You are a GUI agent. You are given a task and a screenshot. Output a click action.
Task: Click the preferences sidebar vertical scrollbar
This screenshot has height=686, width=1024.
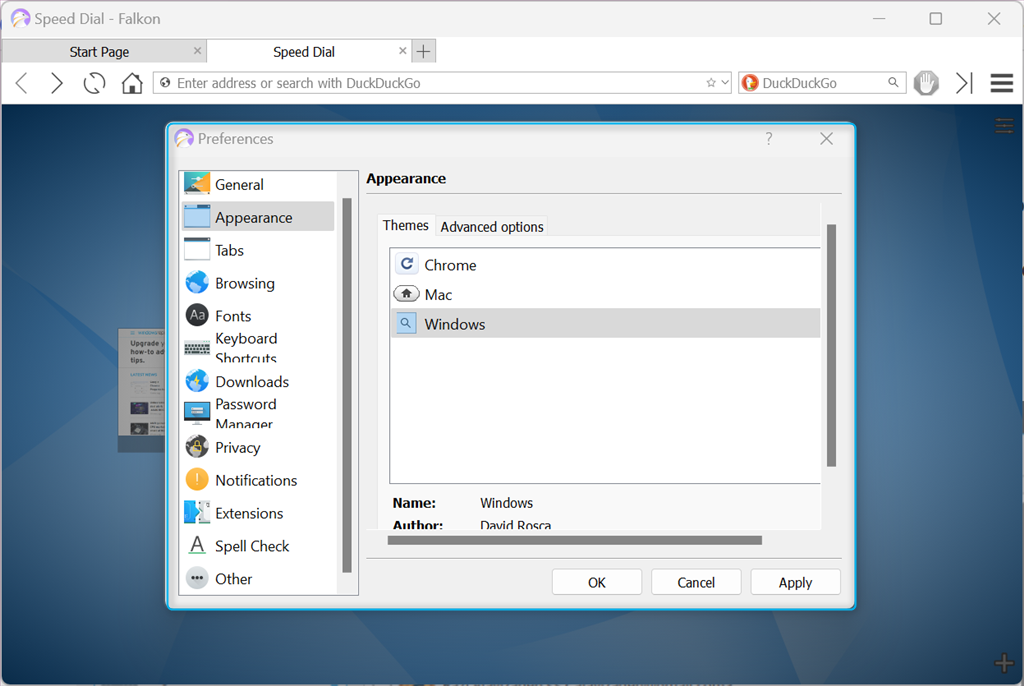(x=347, y=385)
